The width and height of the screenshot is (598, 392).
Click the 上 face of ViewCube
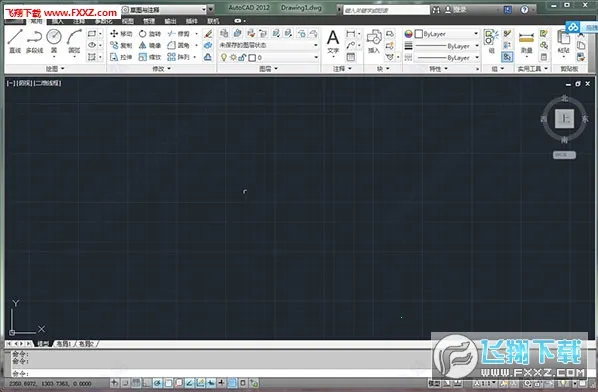coord(564,119)
